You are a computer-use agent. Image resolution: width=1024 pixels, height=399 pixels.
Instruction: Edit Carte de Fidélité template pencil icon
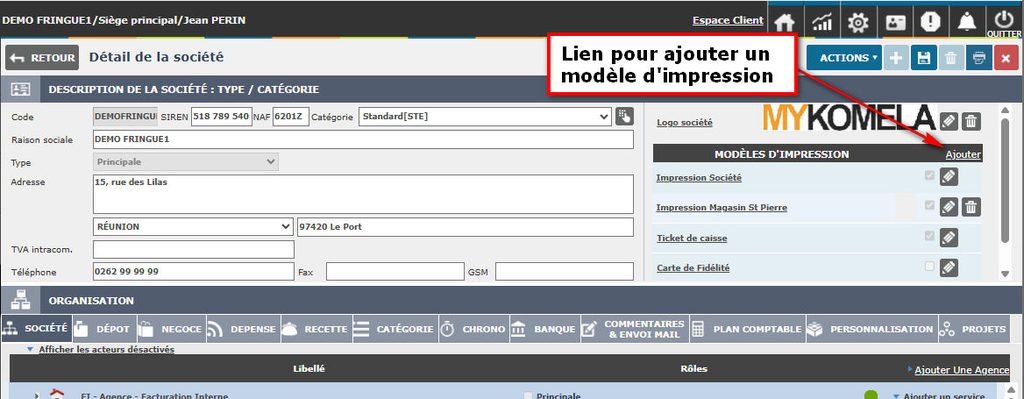pyautogui.click(x=949, y=268)
